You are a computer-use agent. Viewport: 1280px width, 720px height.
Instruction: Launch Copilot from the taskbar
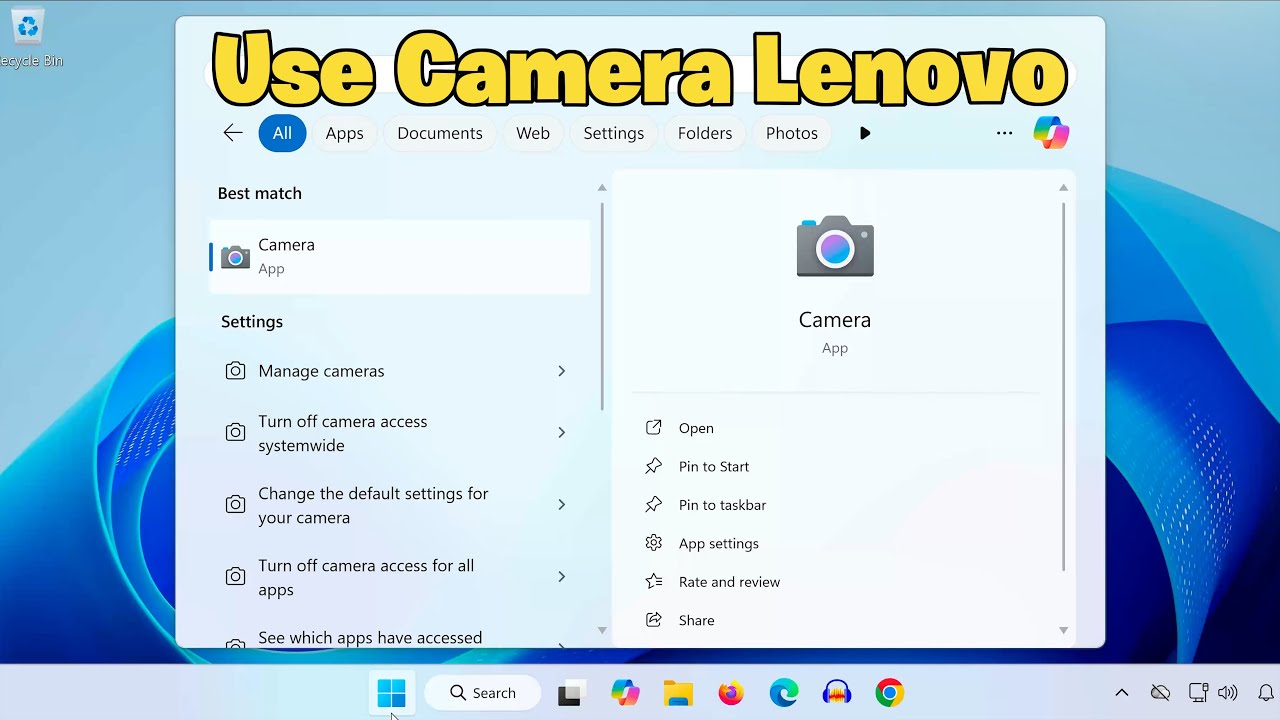tap(625, 692)
